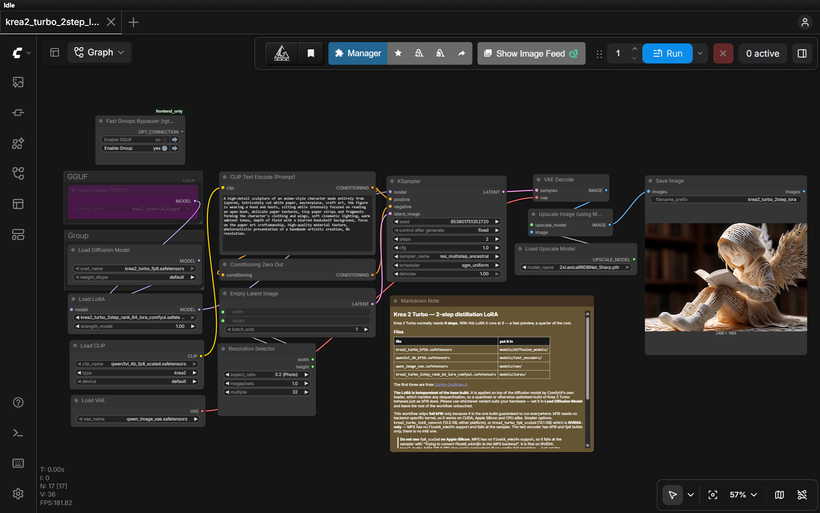The image size is (820, 513).
Task: Click the star icon next to Manager
Action: pyautogui.click(x=398, y=53)
